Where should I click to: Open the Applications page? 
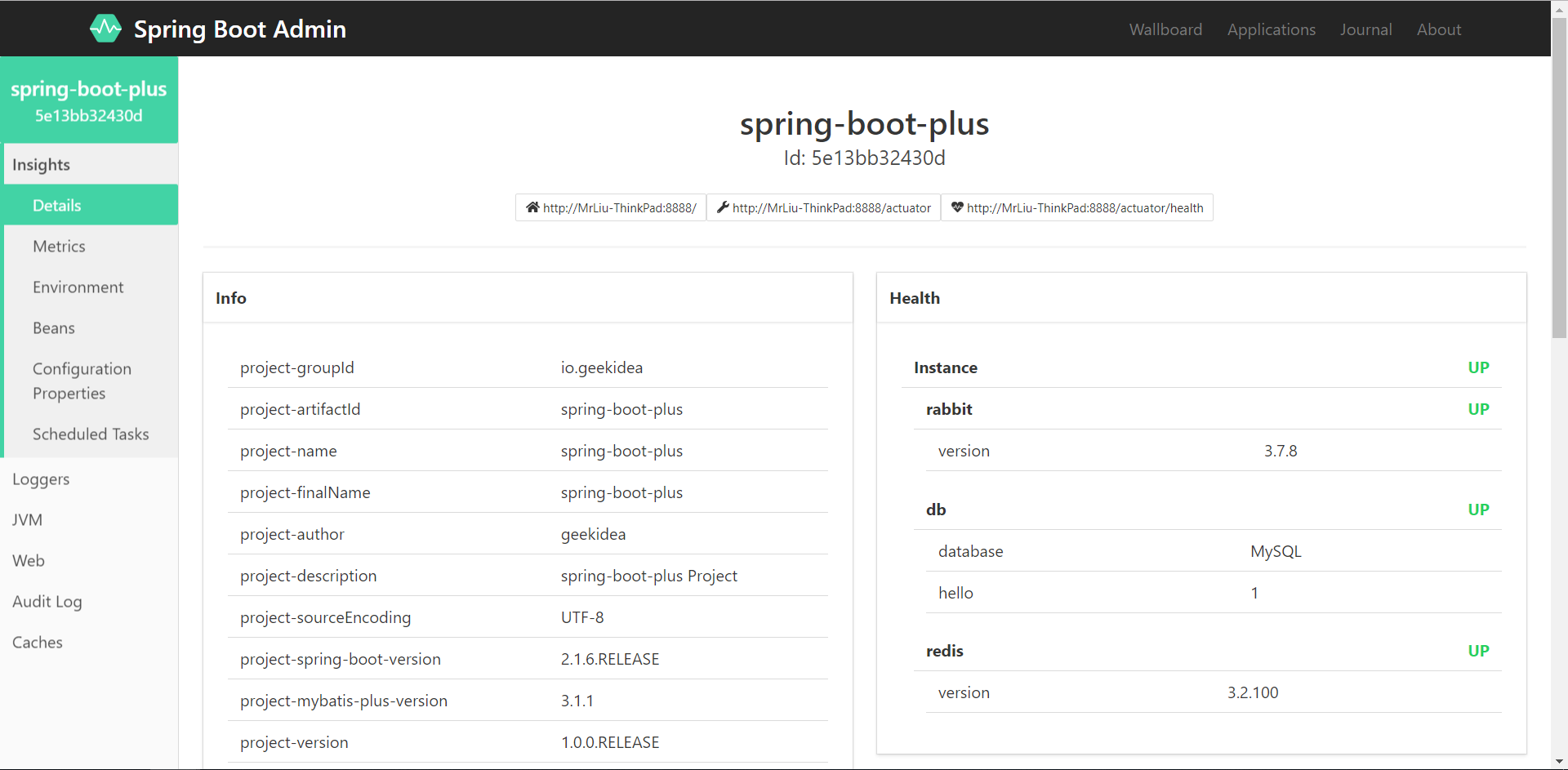tap(1271, 29)
